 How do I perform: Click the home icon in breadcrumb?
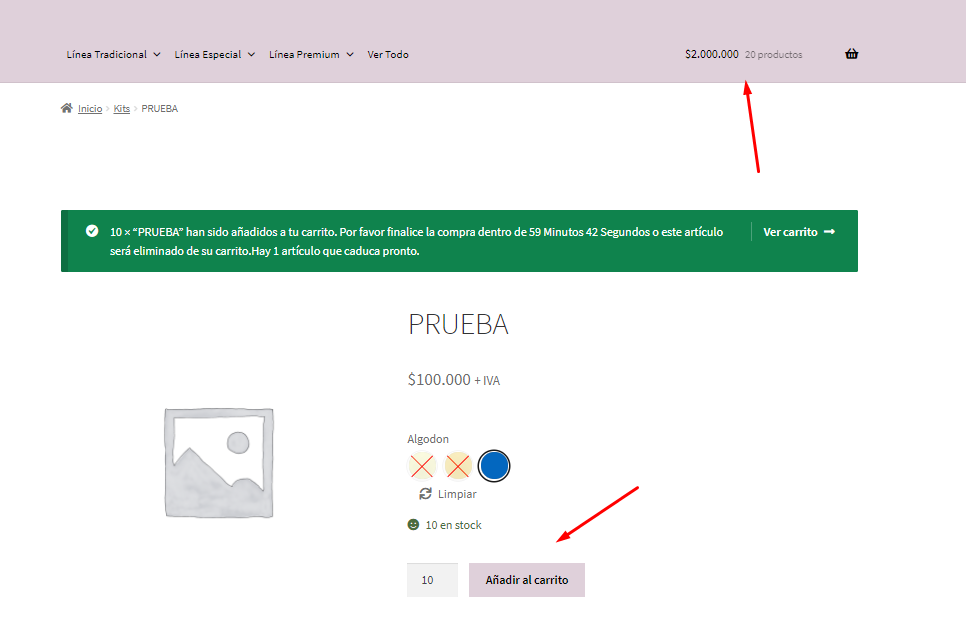tap(66, 108)
